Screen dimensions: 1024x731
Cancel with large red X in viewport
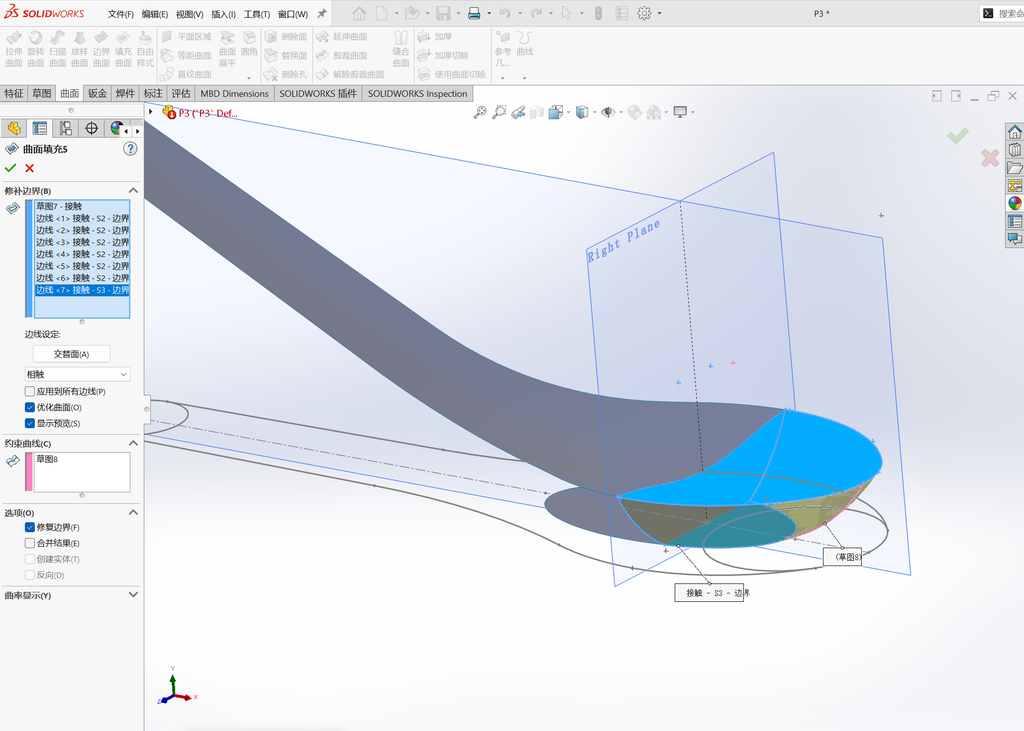(x=990, y=157)
